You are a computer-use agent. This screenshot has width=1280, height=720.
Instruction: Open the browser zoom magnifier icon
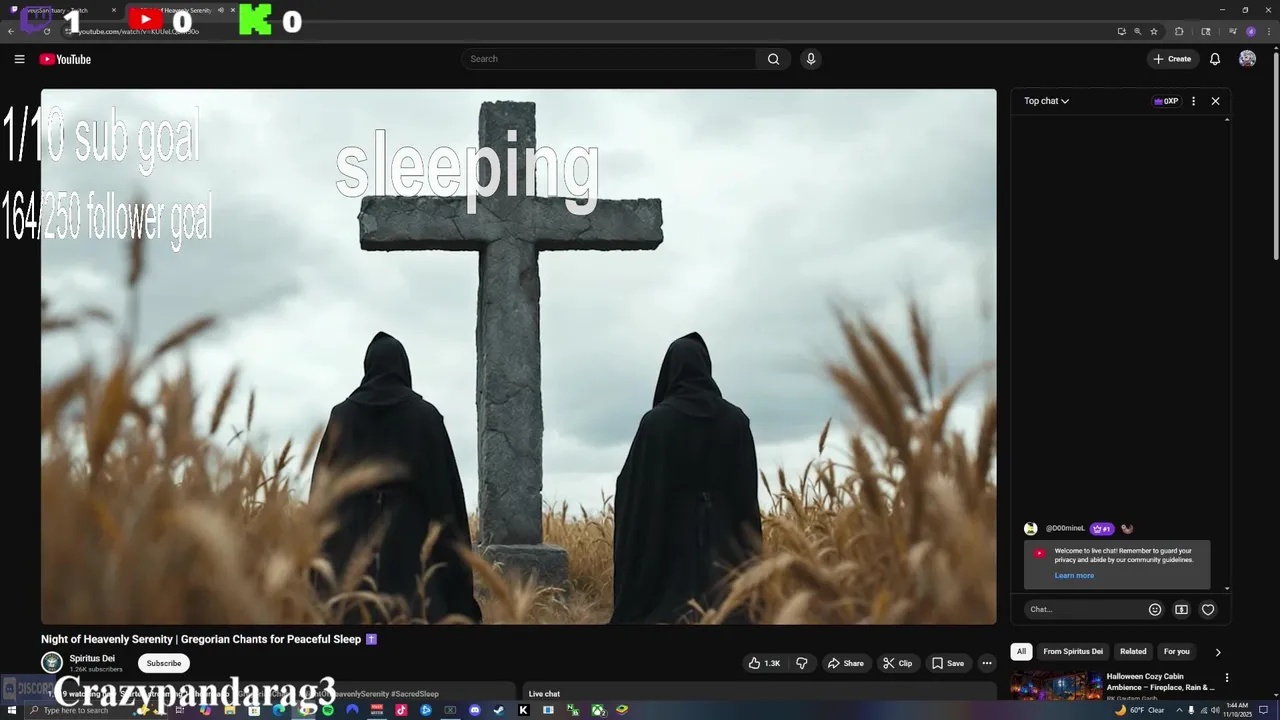coord(1137,31)
